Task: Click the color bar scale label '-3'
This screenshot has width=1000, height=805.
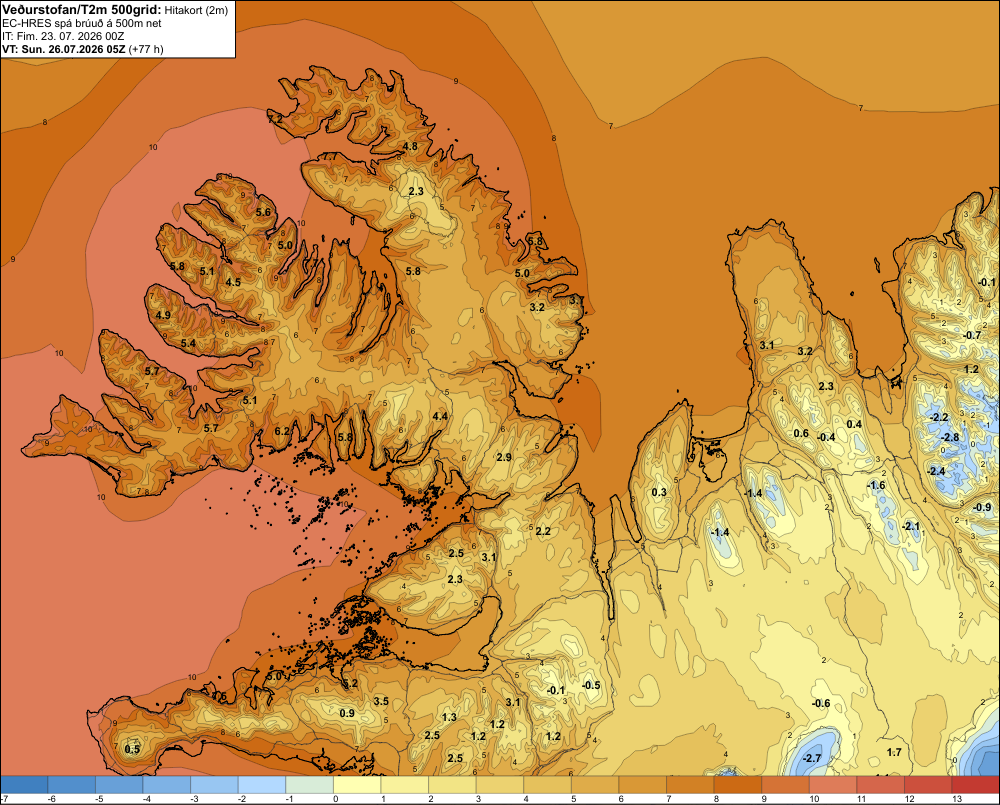Action: (195, 799)
